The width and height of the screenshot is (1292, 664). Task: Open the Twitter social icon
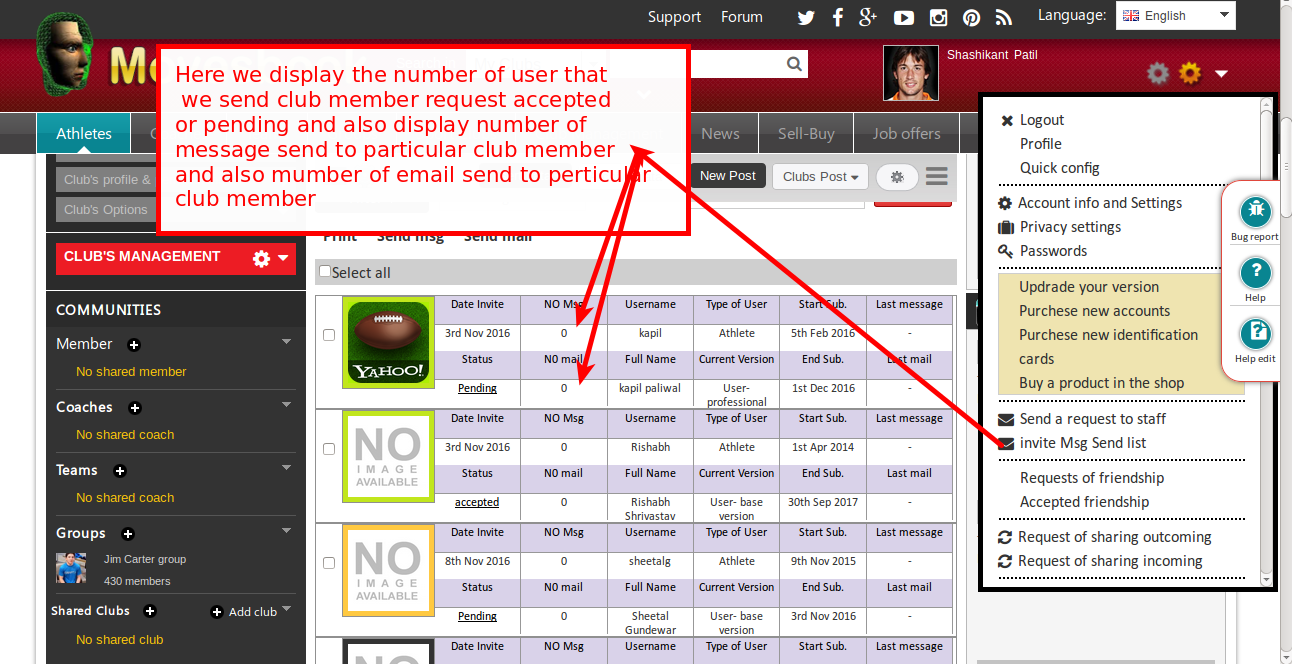(x=806, y=17)
